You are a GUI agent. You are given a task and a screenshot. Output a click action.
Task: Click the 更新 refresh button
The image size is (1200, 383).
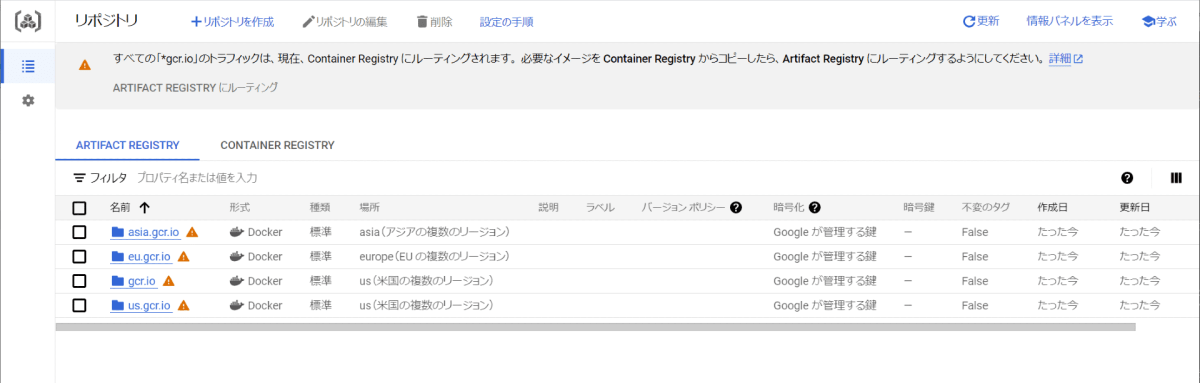[x=980, y=21]
